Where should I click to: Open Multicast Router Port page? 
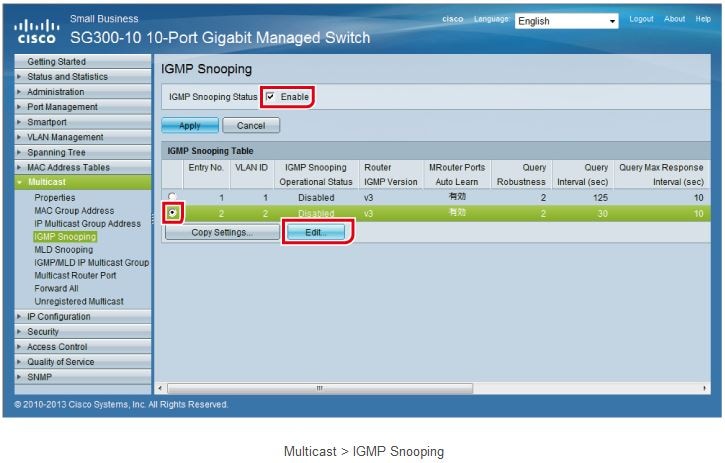(x=75, y=275)
